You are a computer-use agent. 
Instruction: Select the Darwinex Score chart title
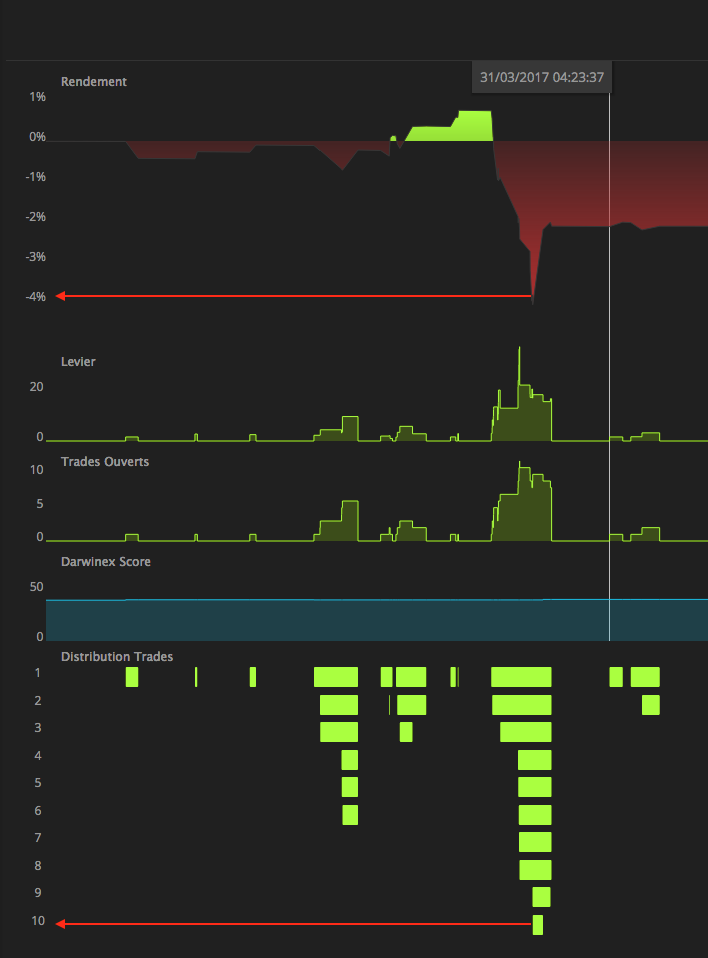click(106, 561)
